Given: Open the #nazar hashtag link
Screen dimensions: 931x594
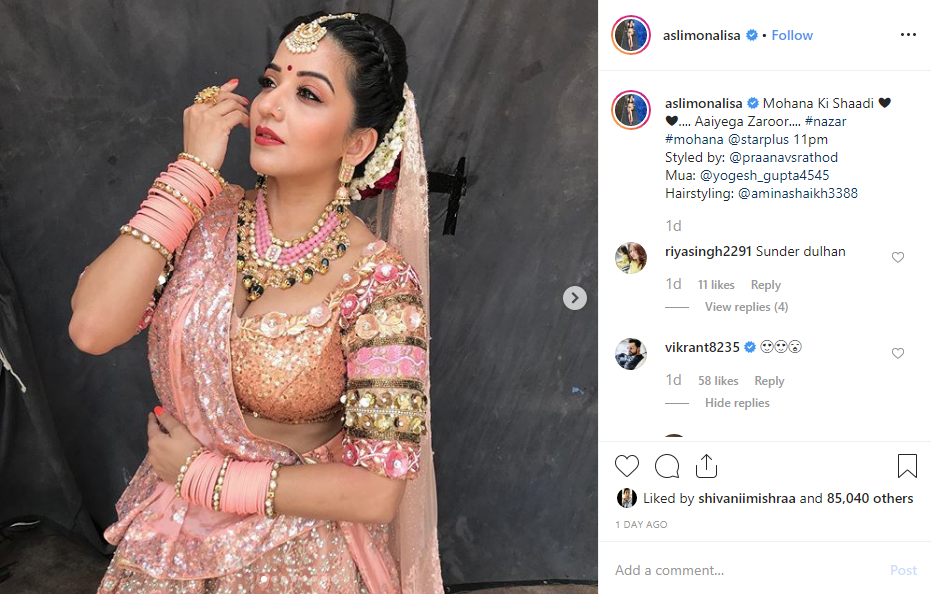Looking at the screenshot, I should click(x=825, y=121).
